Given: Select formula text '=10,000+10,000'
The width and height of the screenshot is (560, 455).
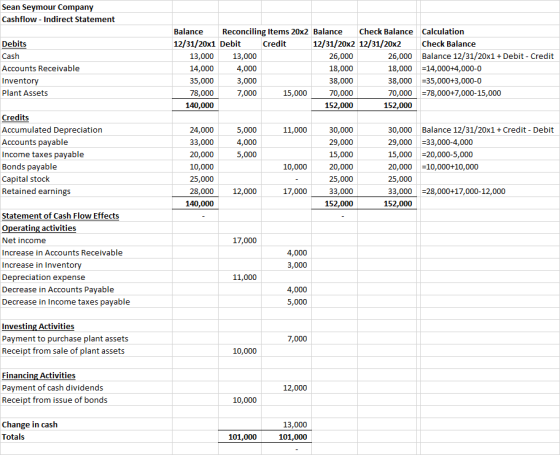Looking at the screenshot, I should click(450, 167).
